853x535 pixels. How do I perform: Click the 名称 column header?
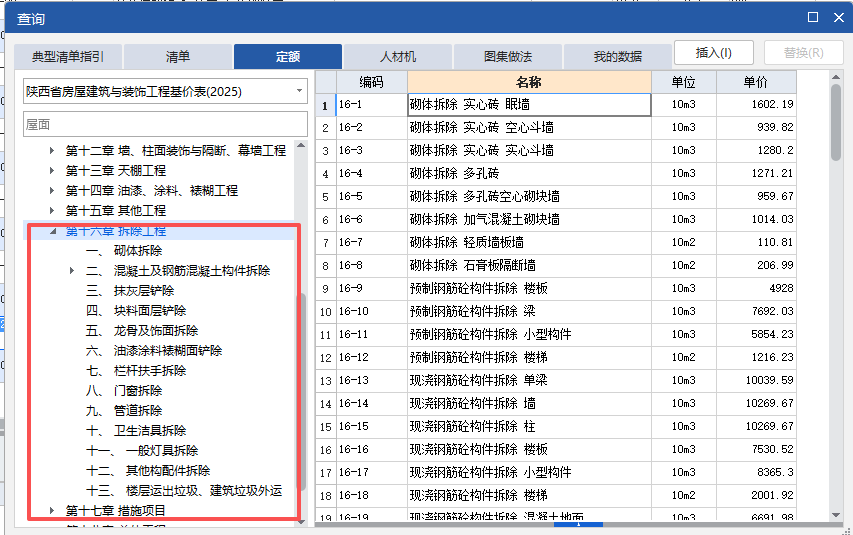pyautogui.click(x=529, y=82)
